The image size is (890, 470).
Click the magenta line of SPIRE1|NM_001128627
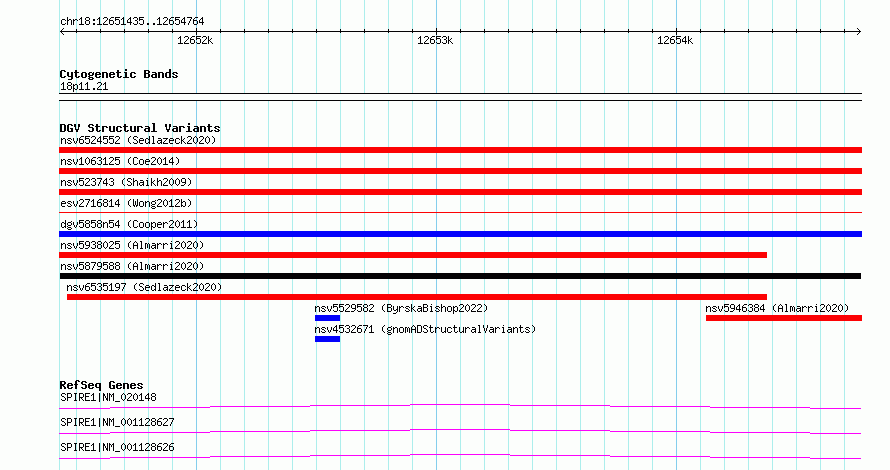460,431
